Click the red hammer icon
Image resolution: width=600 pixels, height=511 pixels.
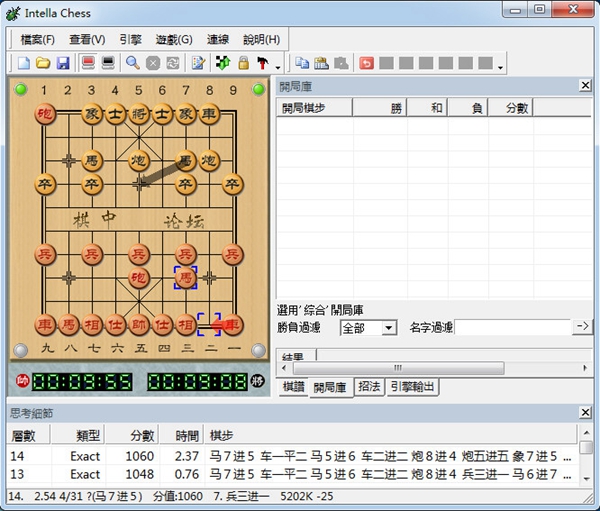coord(263,63)
